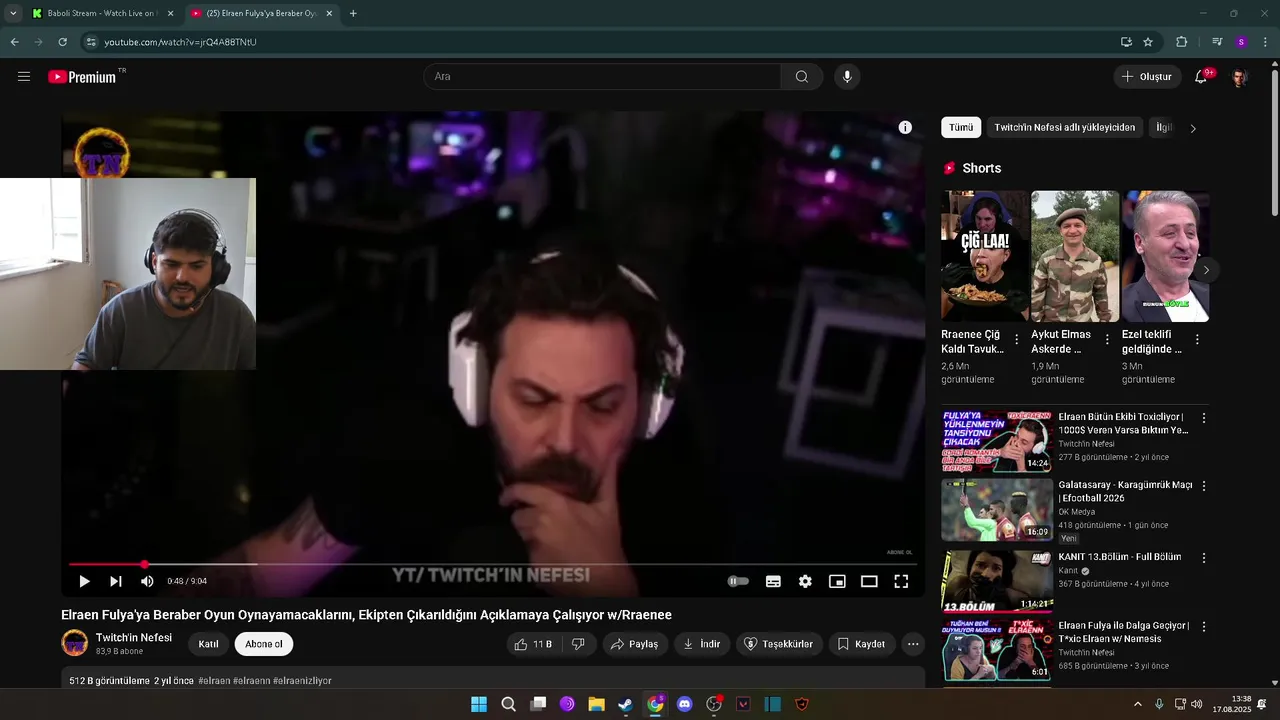Click the search magnifier button
The height and width of the screenshot is (720, 1280).
tap(802, 77)
